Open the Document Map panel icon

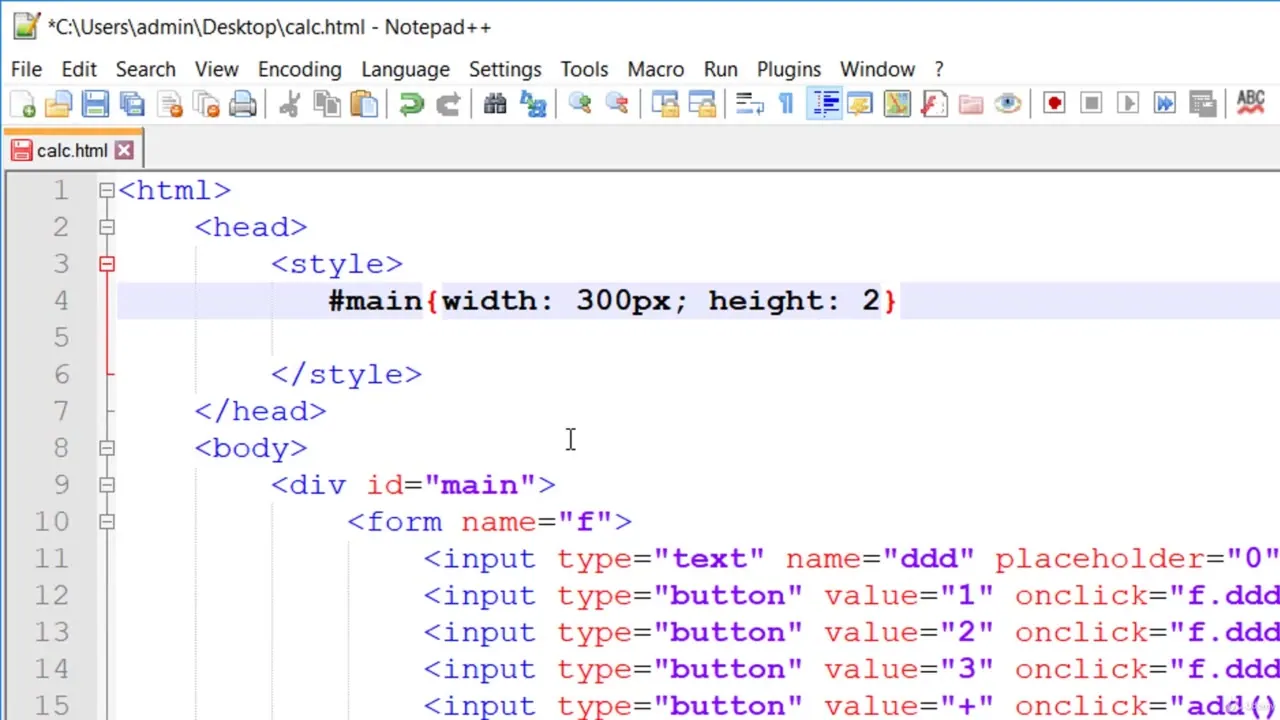click(x=896, y=103)
